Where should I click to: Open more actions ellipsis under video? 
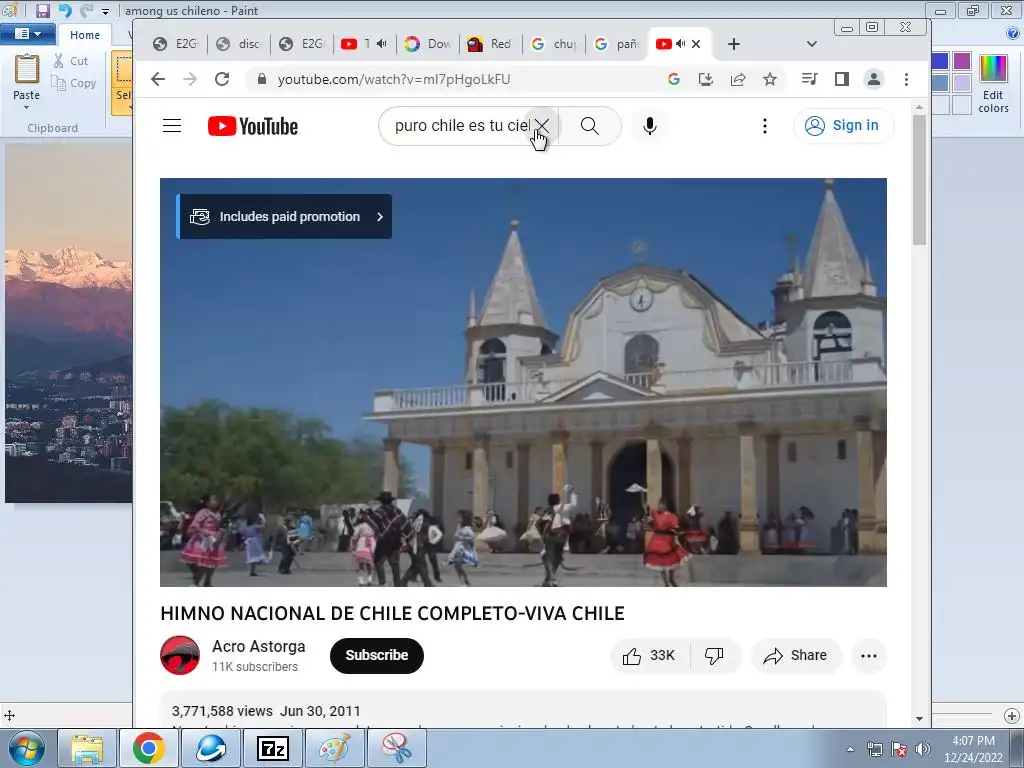[869, 656]
